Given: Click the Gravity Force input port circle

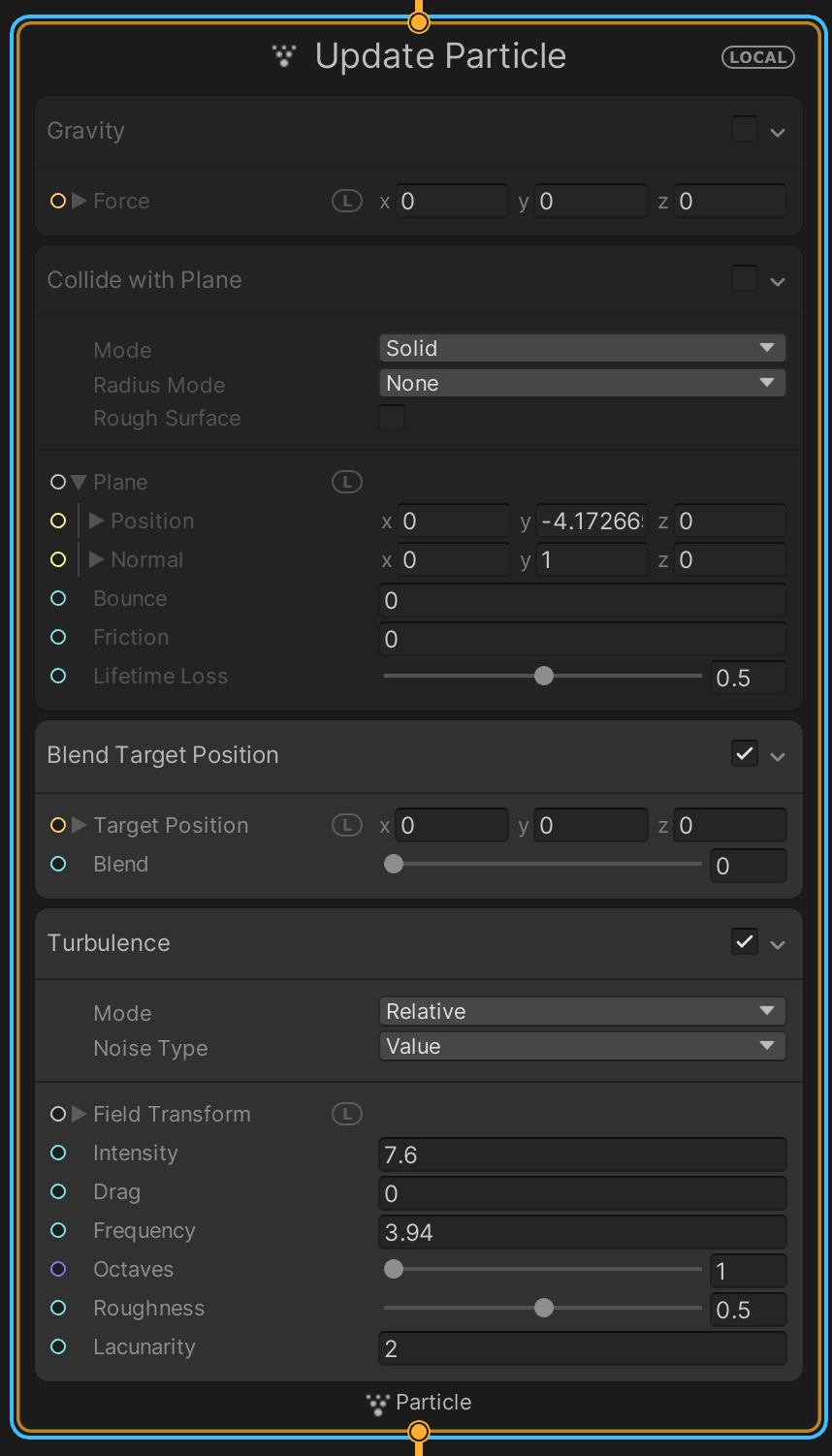Looking at the screenshot, I should (58, 201).
